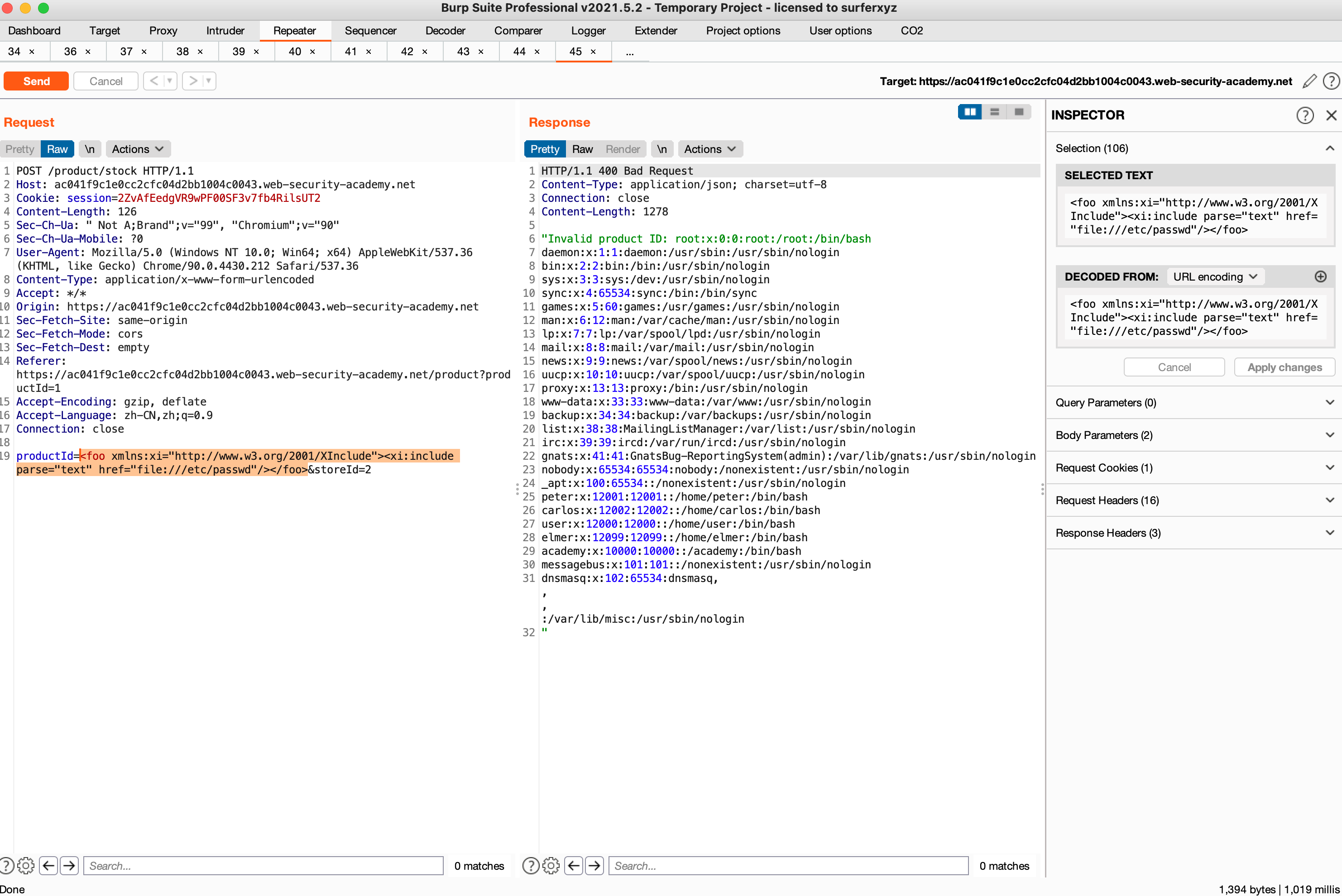Close the Inspector panel
The width and height of the screenshot is (1342, 896).
tap(1331, 115)
